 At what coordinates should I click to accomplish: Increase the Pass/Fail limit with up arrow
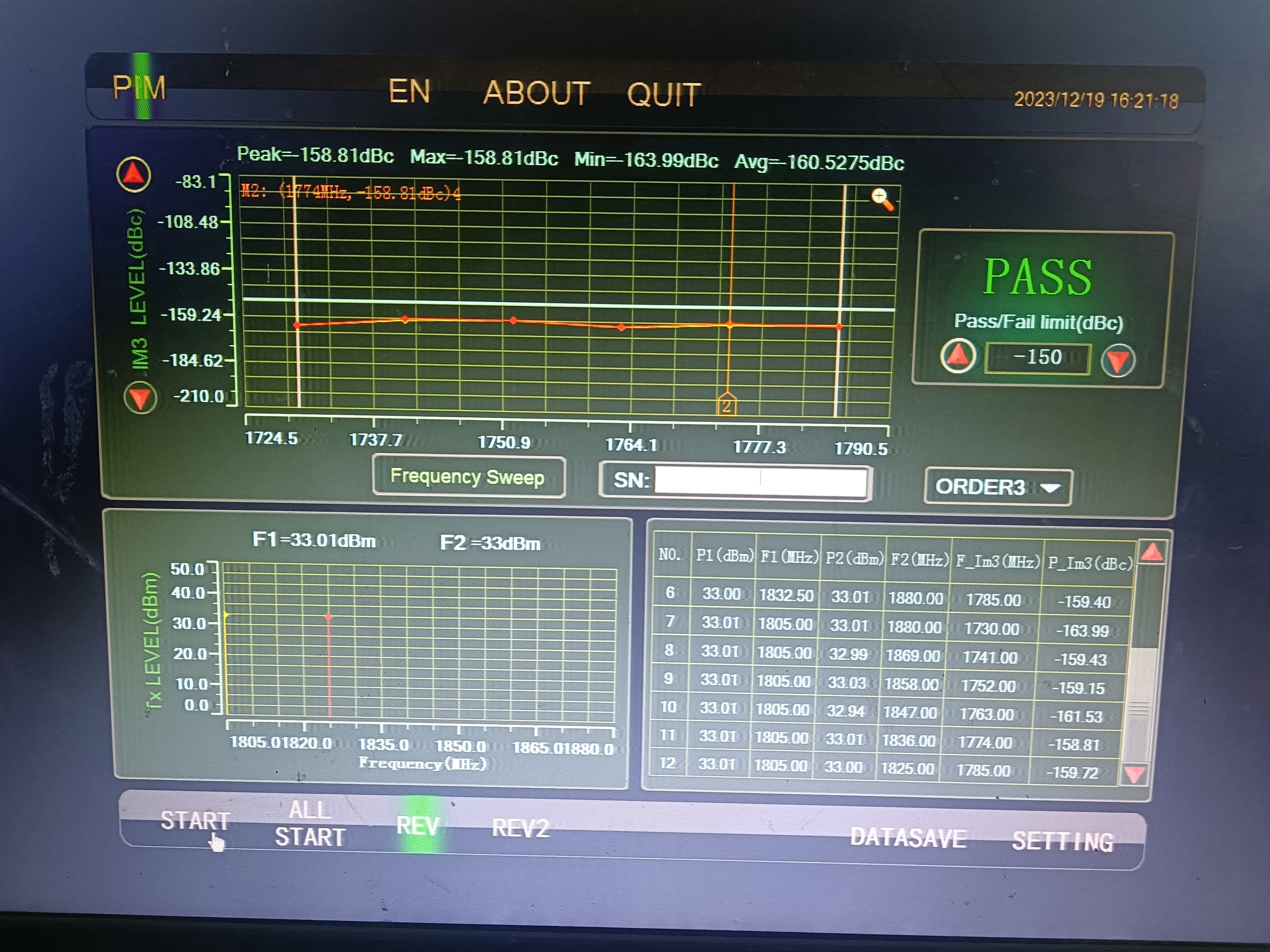[957, 356]
